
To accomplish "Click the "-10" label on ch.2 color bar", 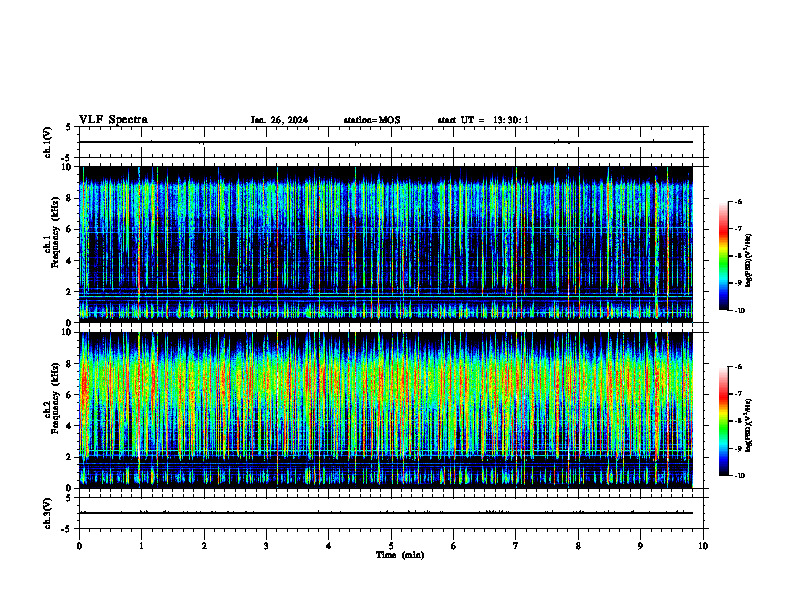I will [739, 476].
